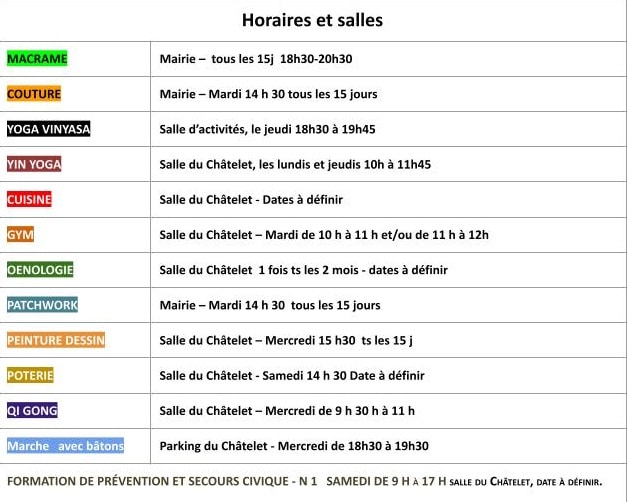Select the Parking du Châtelet schedule text
Screen dimensions: 627x502
click(294, 446)
